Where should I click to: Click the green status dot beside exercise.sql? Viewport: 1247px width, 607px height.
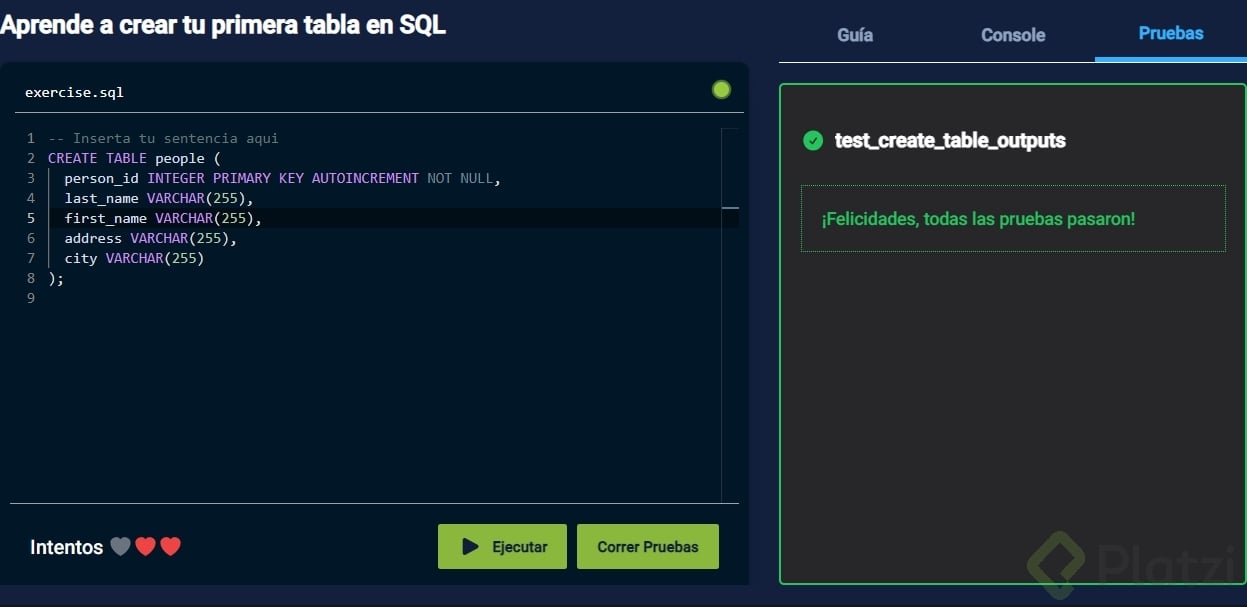click(721, 90)
